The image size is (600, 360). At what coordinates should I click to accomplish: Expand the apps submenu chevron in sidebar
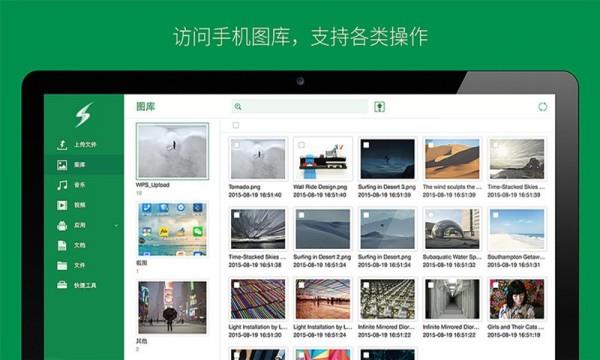(x=116, y=226)
